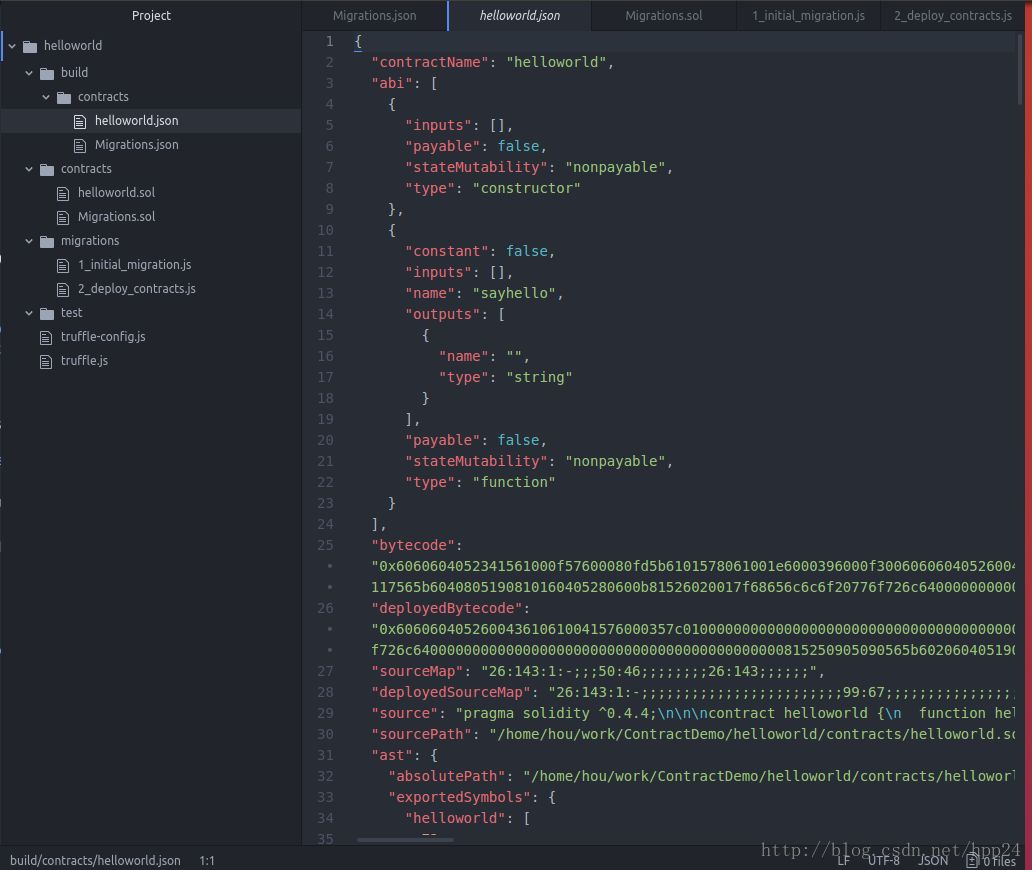Click the "exportedSymbols" key
1032x870 pixels.
click(459, 798)
